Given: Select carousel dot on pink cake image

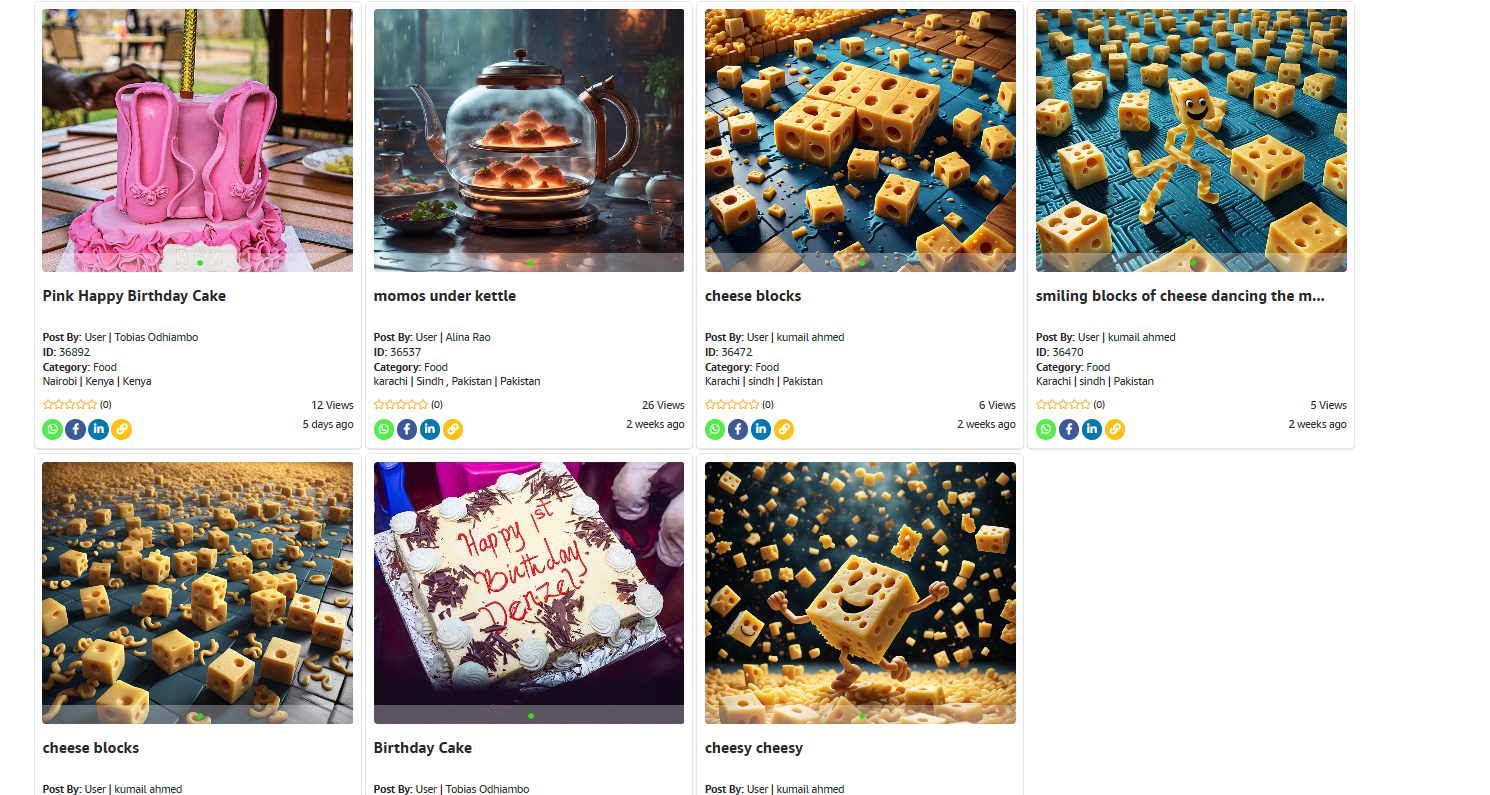Looking at the screenshot, I should (x=200, y=263).
